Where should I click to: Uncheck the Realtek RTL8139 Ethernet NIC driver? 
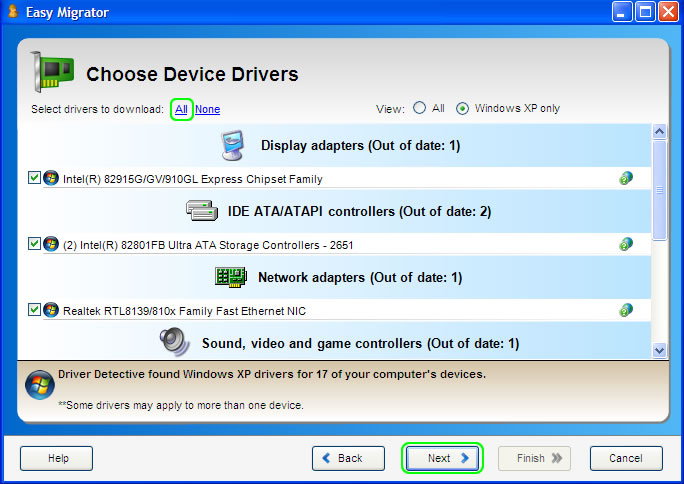pyautogui.click(x=35, y=310)
